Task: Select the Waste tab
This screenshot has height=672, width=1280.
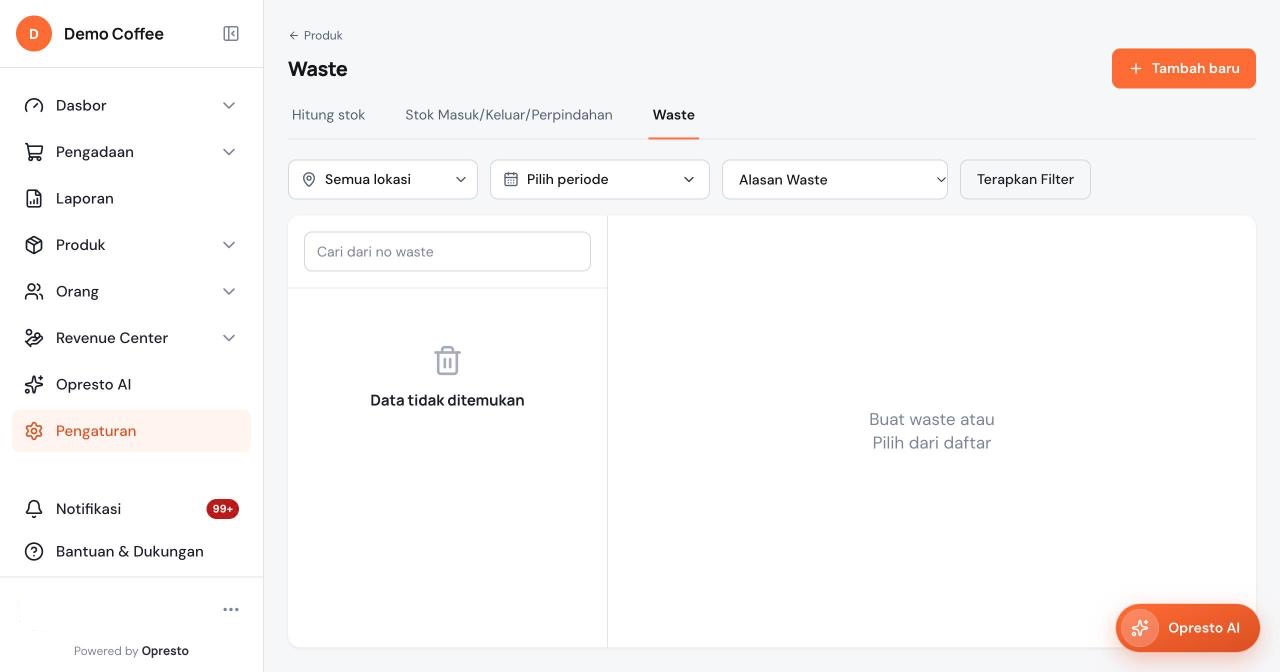Action: tap(674, 115)
